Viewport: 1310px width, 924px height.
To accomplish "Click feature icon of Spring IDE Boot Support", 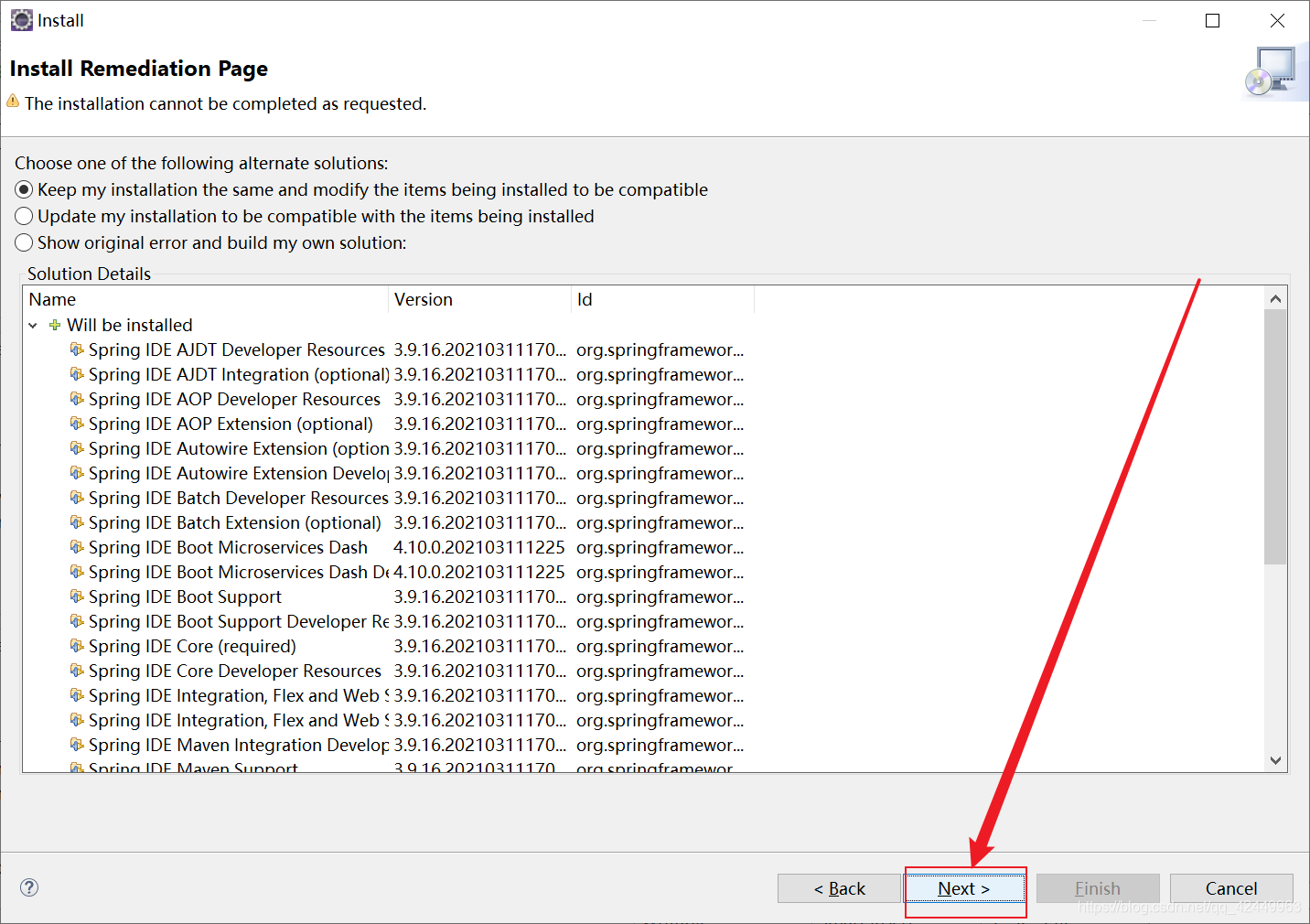I will pyautogui.click(x=77, y=596).
